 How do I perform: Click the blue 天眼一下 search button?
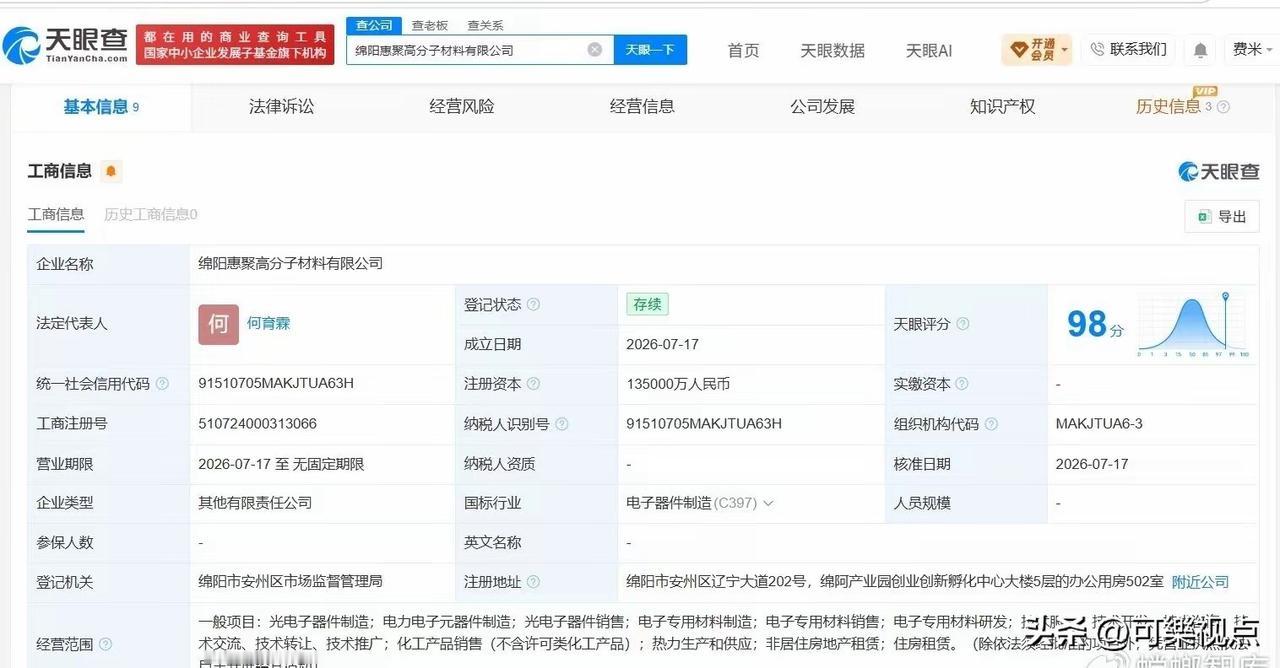(x=650, y=49)
